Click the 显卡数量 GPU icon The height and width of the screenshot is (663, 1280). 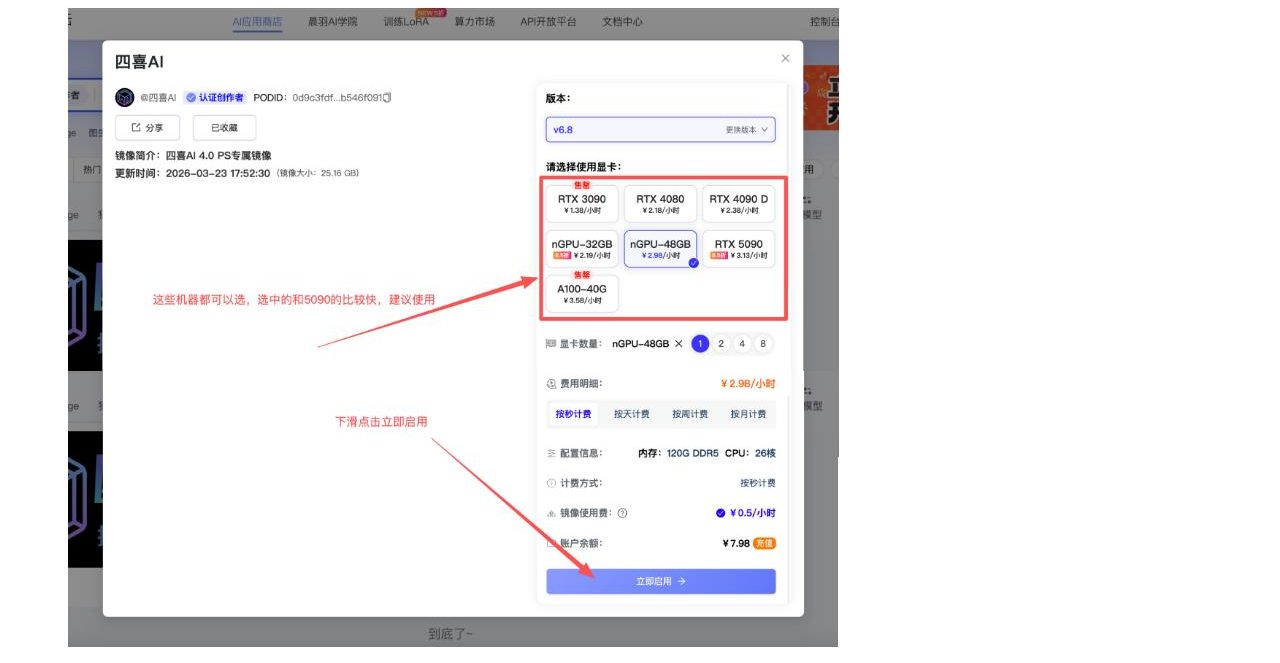pos(551,344)
